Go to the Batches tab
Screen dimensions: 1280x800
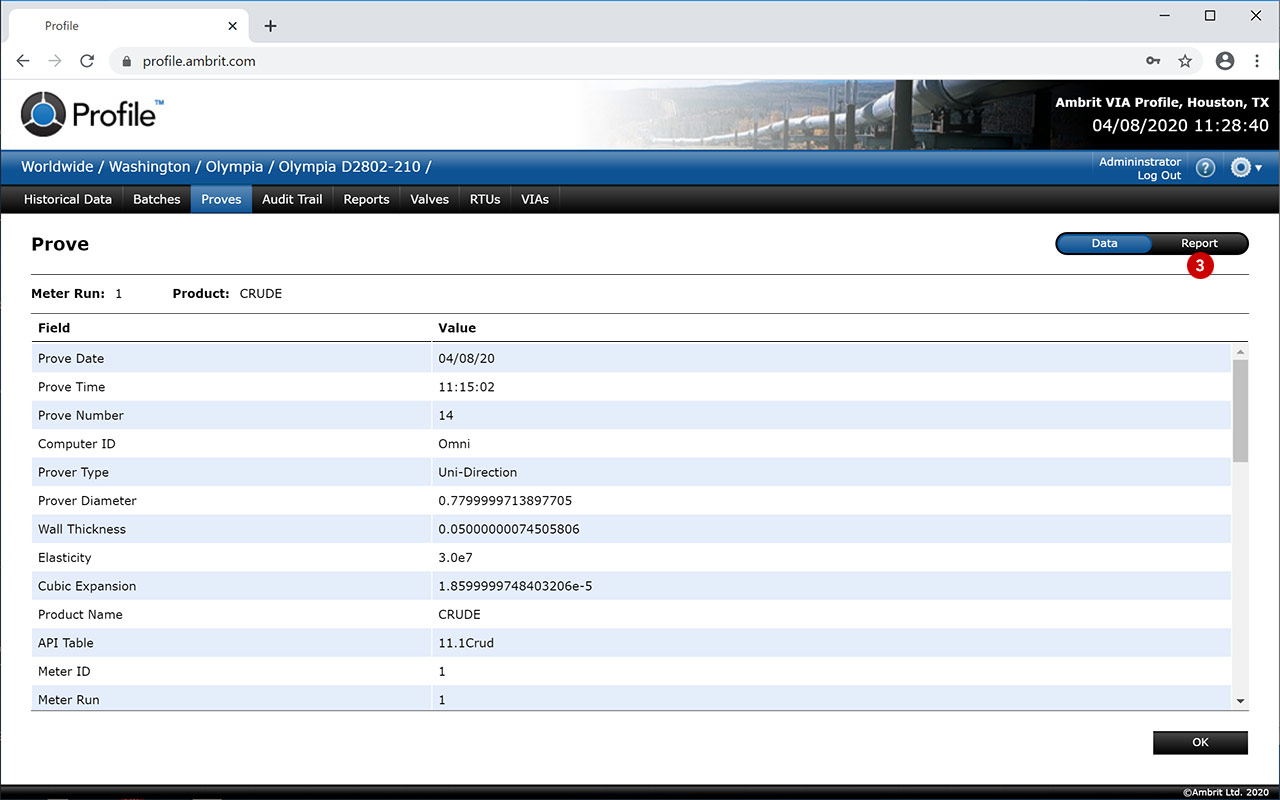(x=157, y=199)
